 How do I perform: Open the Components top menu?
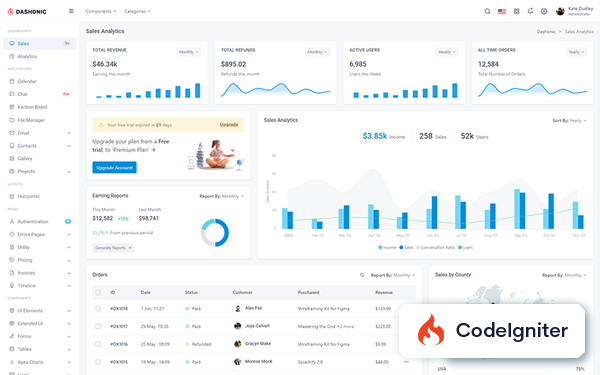coord(101,11)
